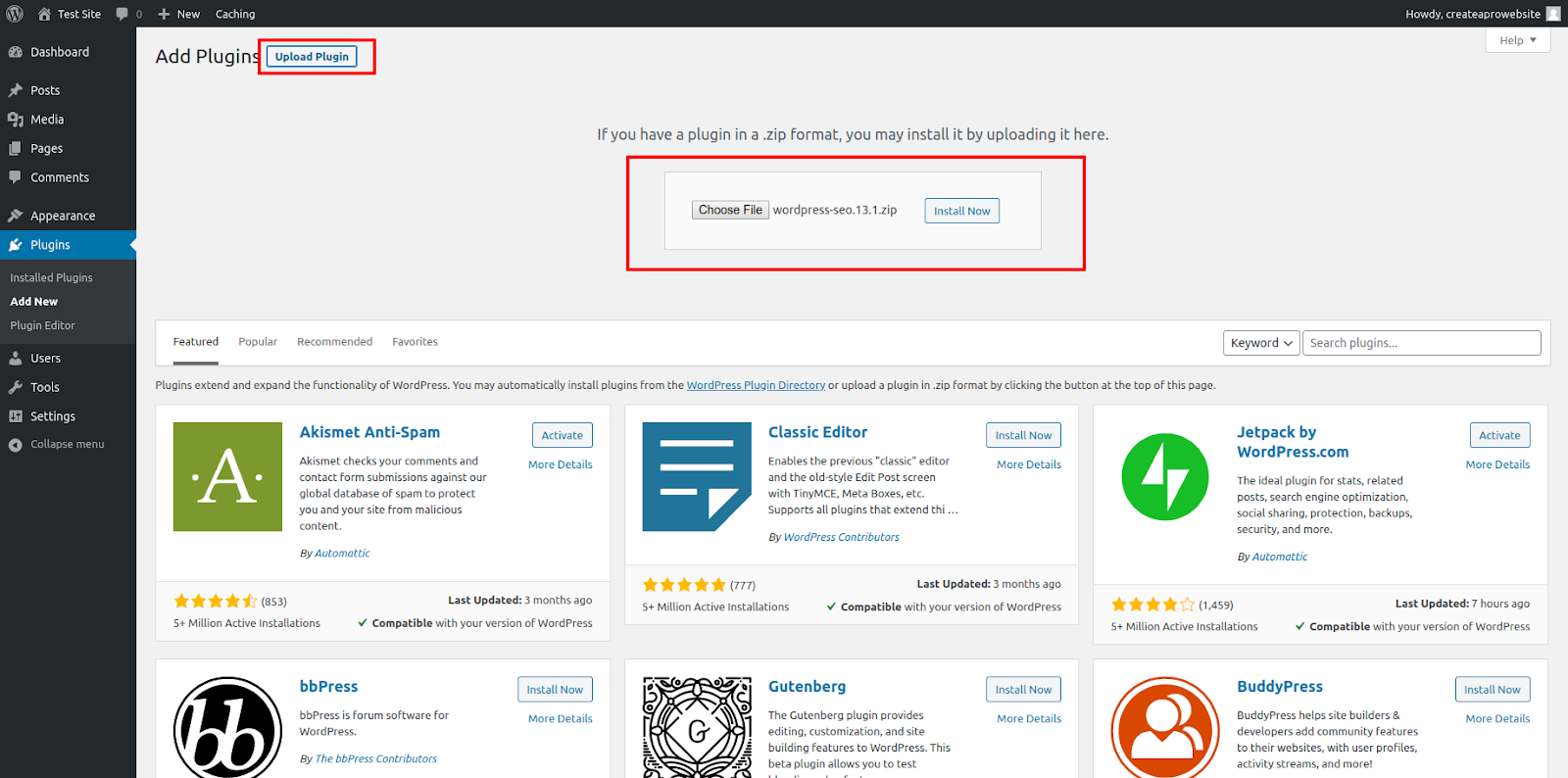Click the Posts pushpin icon

click(x=16, y=90)
